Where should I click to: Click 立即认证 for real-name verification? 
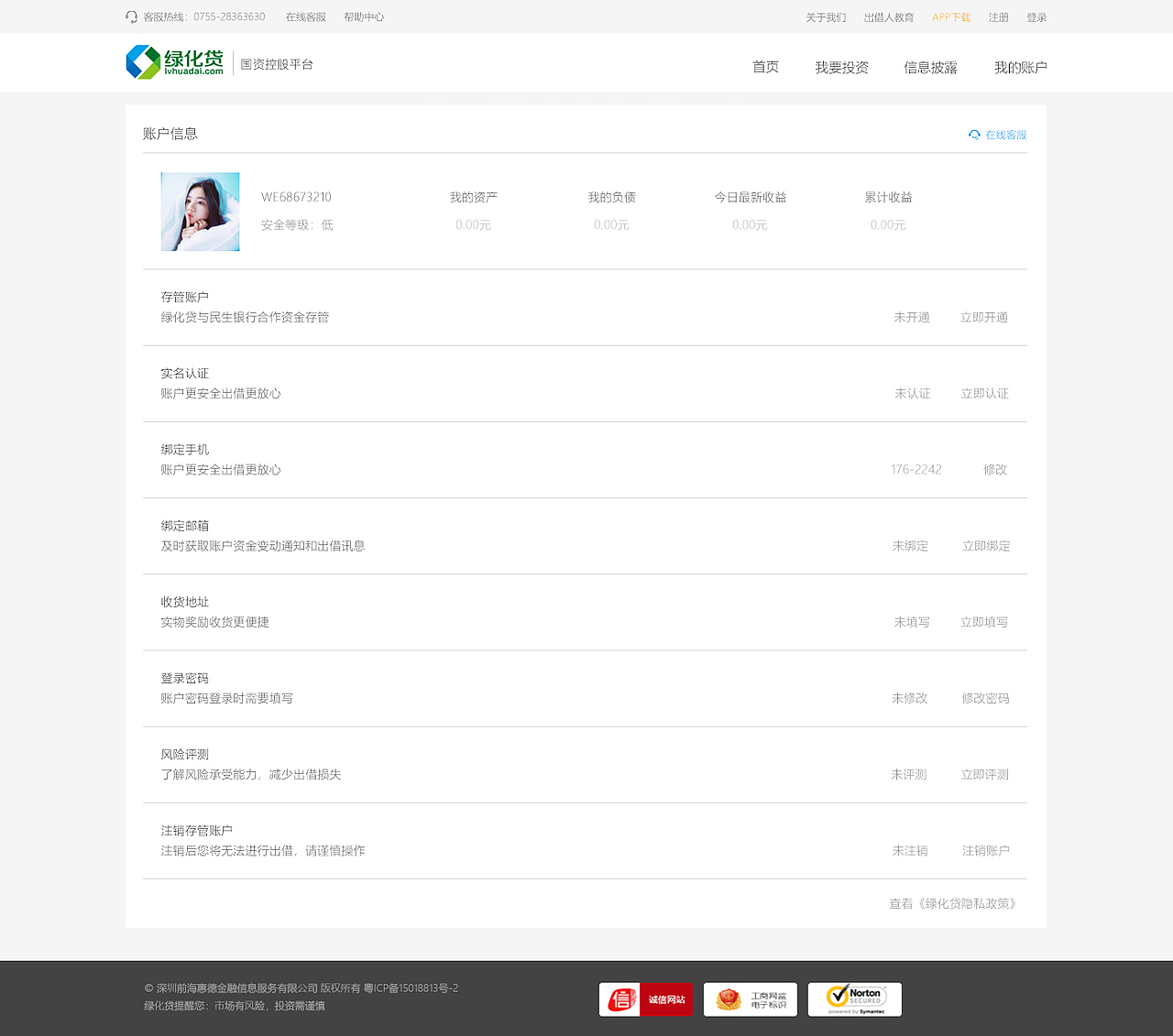point(984,393)
